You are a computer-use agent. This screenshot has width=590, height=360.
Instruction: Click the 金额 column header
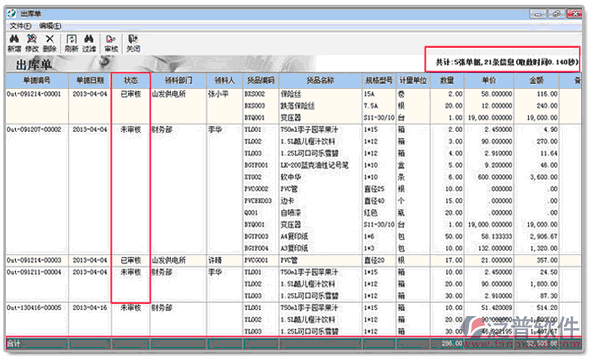click(536, 80)
